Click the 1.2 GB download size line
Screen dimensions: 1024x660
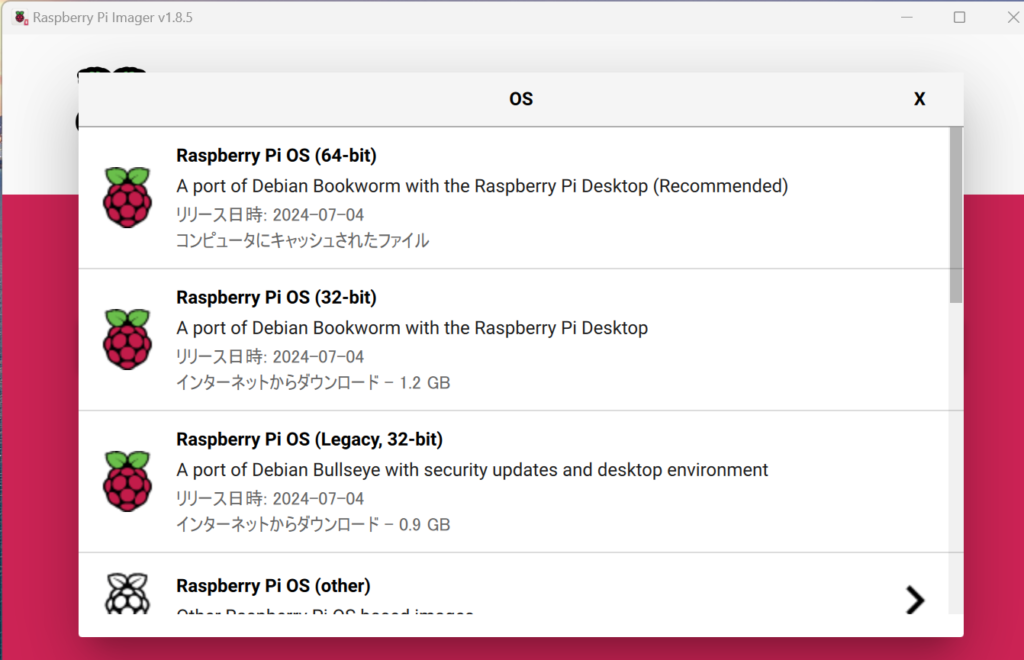(x=313, y=383)
